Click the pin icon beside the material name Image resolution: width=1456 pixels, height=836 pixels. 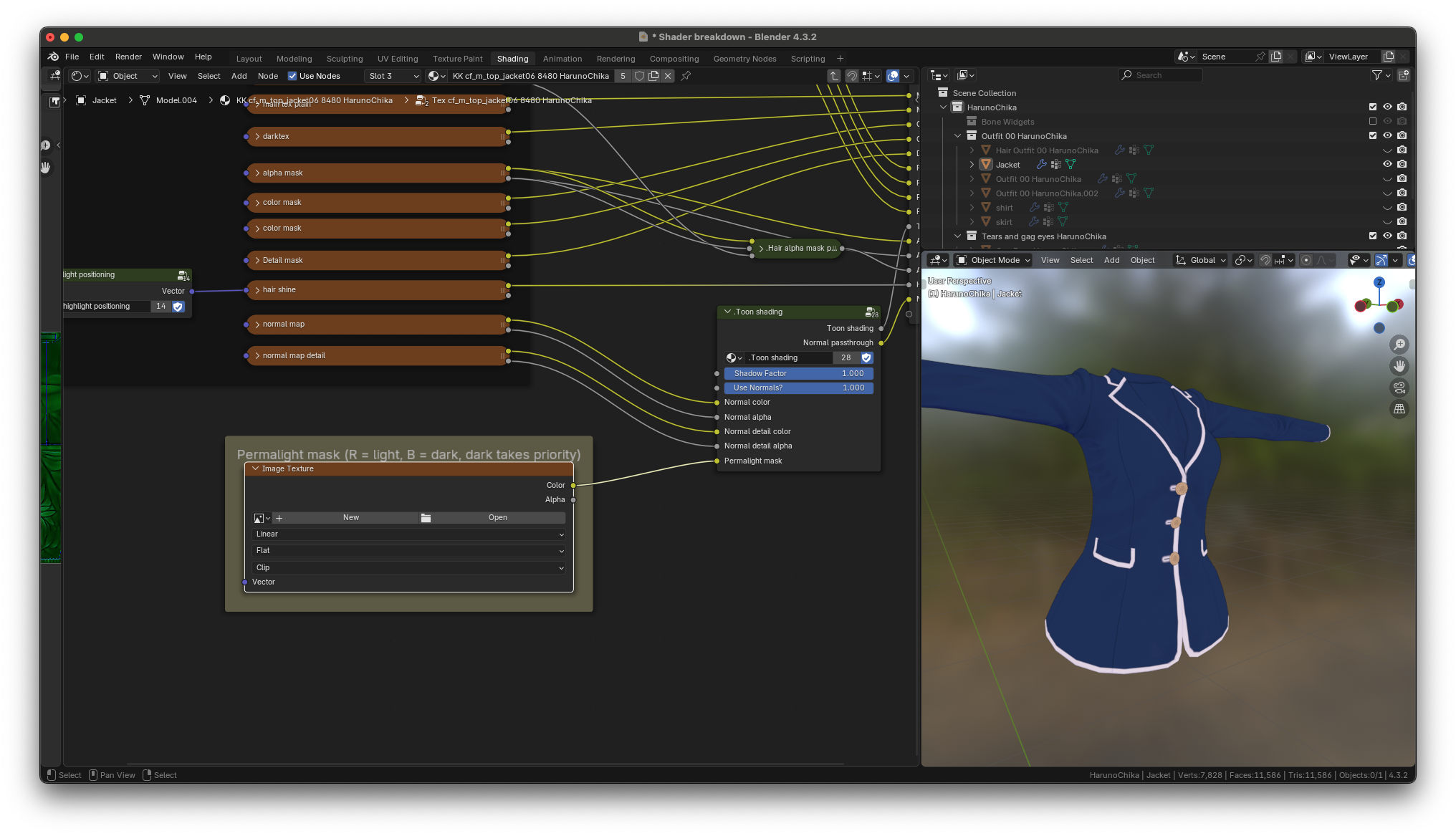(x=686, y=76)
